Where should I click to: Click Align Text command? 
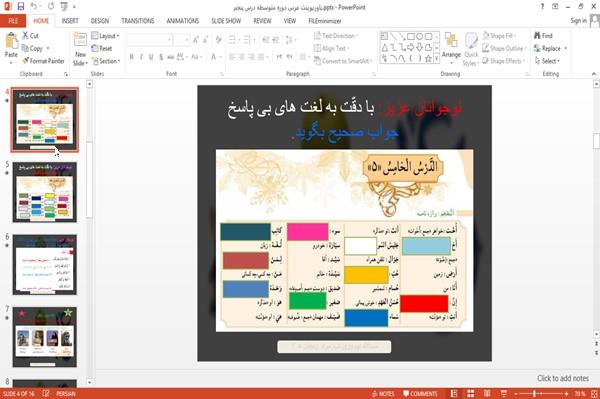click(x=331, y=48)
